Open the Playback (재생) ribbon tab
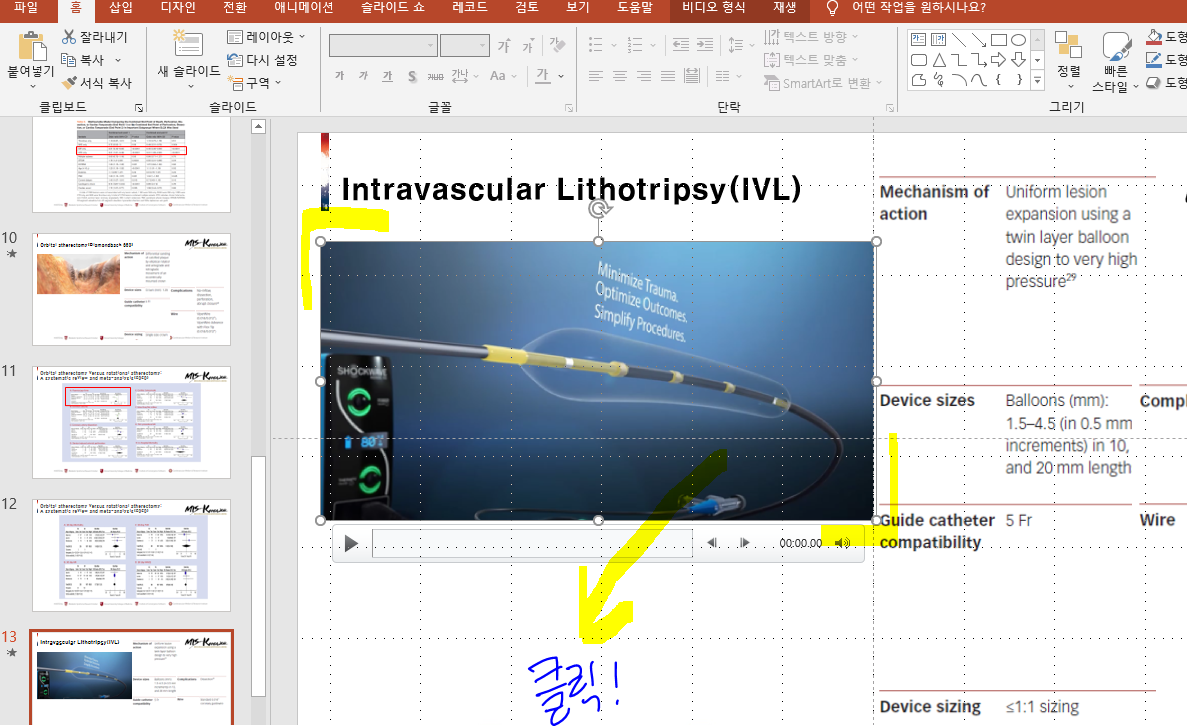 coord(784,8)
